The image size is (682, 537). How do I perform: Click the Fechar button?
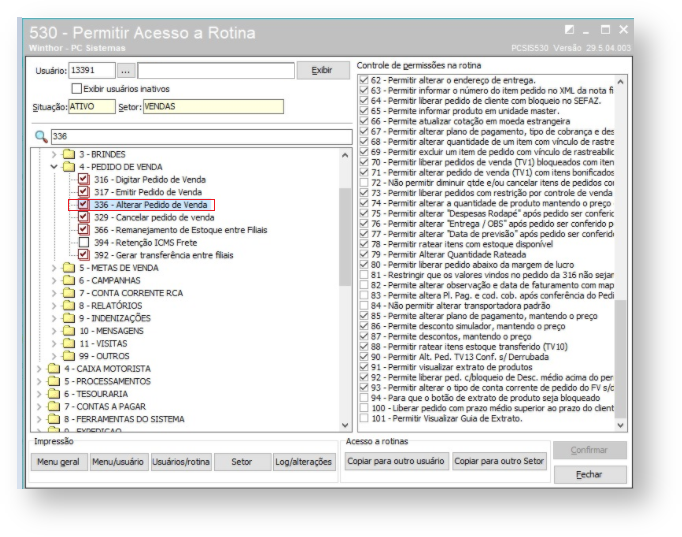pos(590,474)
